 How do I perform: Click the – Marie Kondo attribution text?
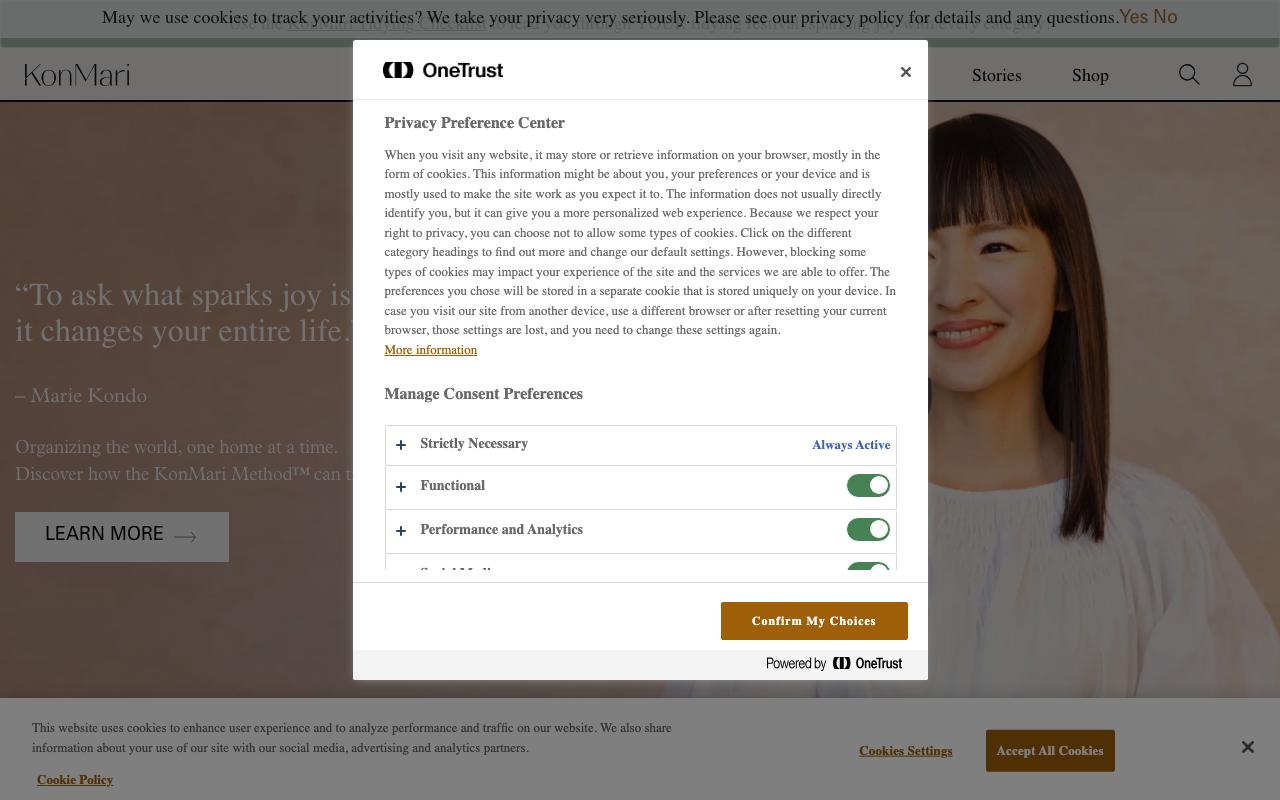(x=81, y=396)
